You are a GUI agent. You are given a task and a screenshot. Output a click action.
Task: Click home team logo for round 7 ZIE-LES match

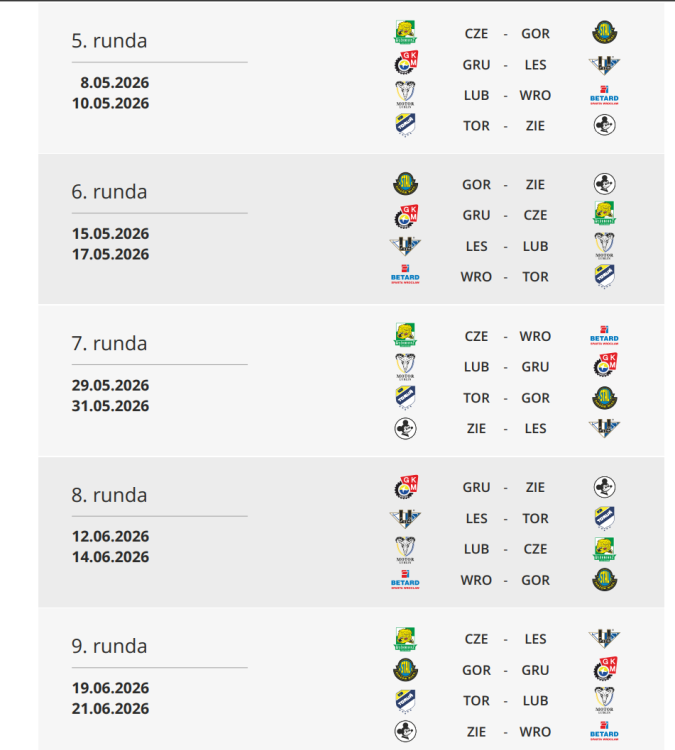(x=405, y=428)
